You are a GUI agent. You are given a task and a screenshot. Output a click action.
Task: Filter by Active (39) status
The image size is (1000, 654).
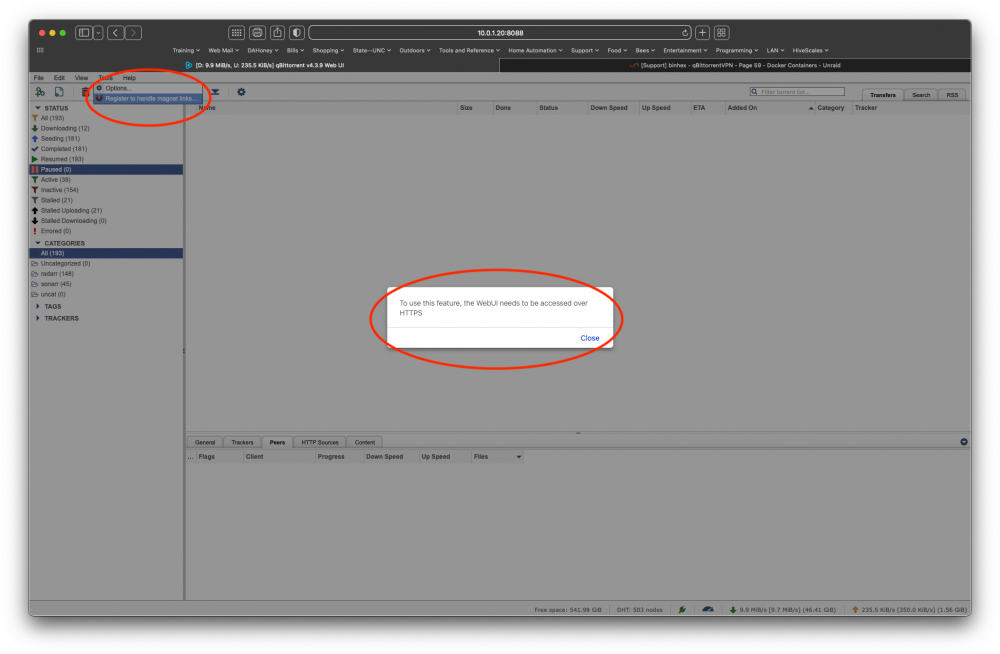(55, 180)
